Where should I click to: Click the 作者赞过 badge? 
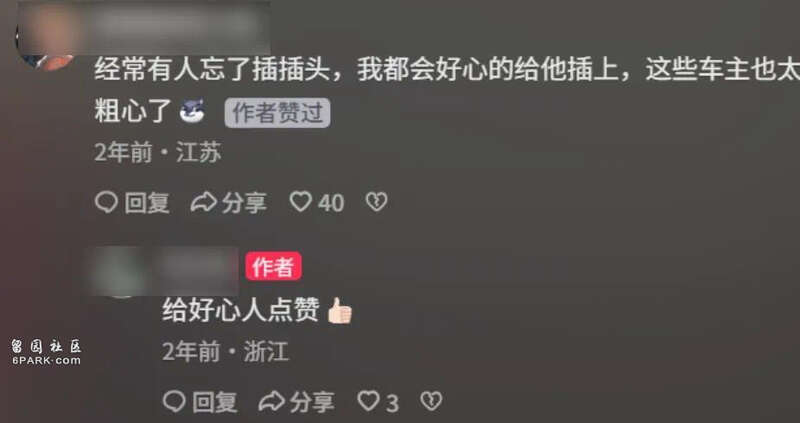pos(278,113)
